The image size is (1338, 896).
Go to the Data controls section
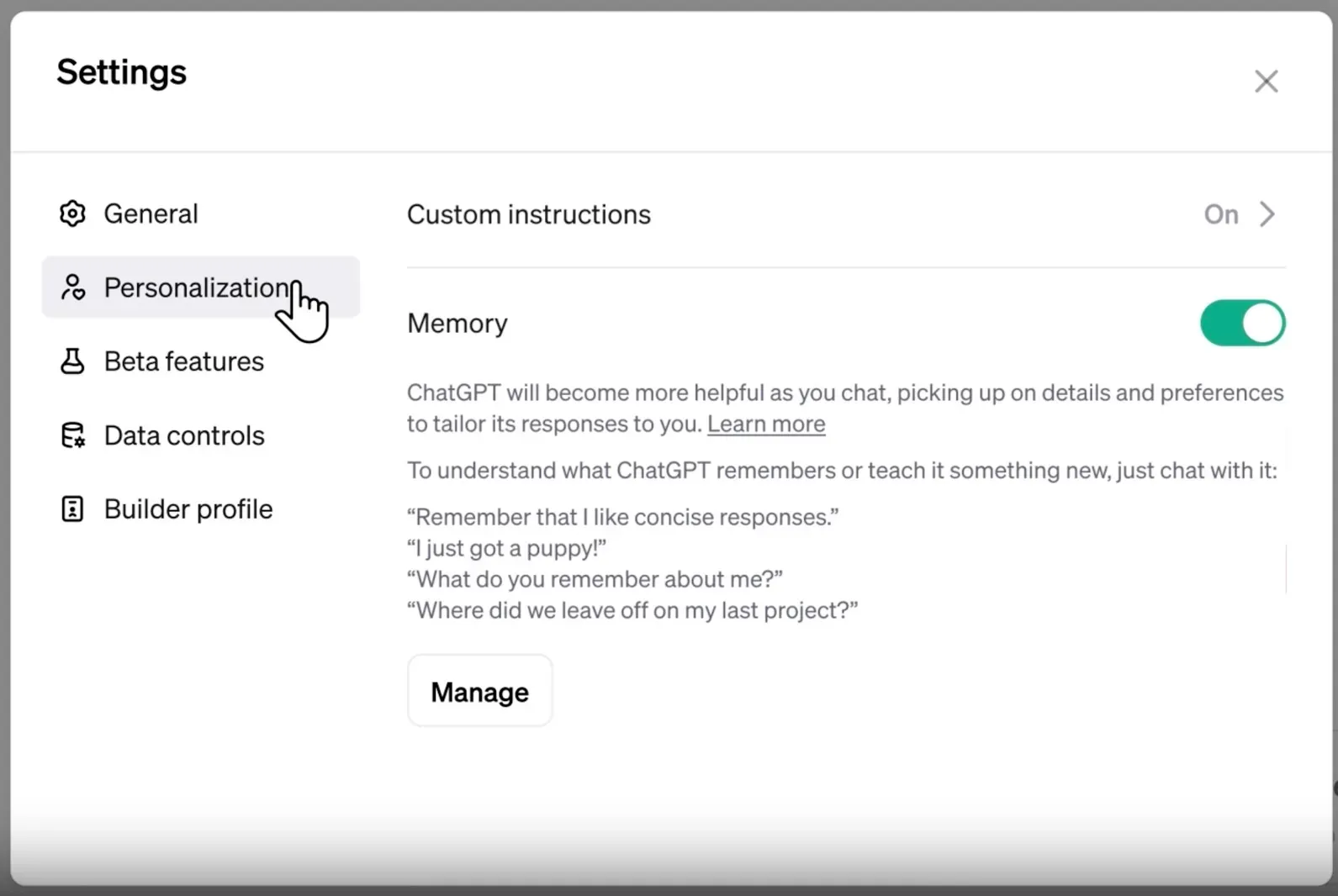click(x=184, y=435)
